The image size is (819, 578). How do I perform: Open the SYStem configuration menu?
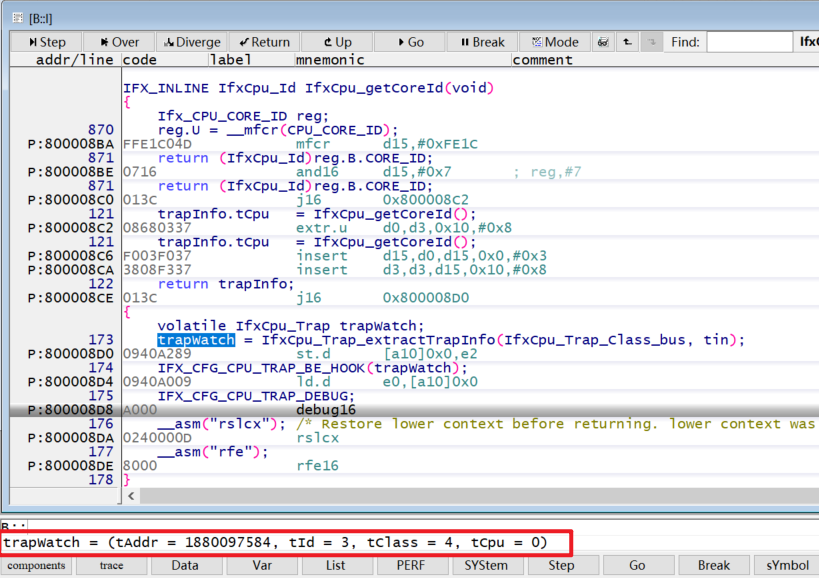click(486, 564)
